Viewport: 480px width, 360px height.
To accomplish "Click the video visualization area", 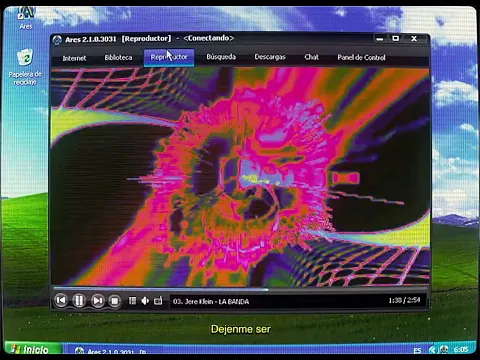I will (240, 177).
